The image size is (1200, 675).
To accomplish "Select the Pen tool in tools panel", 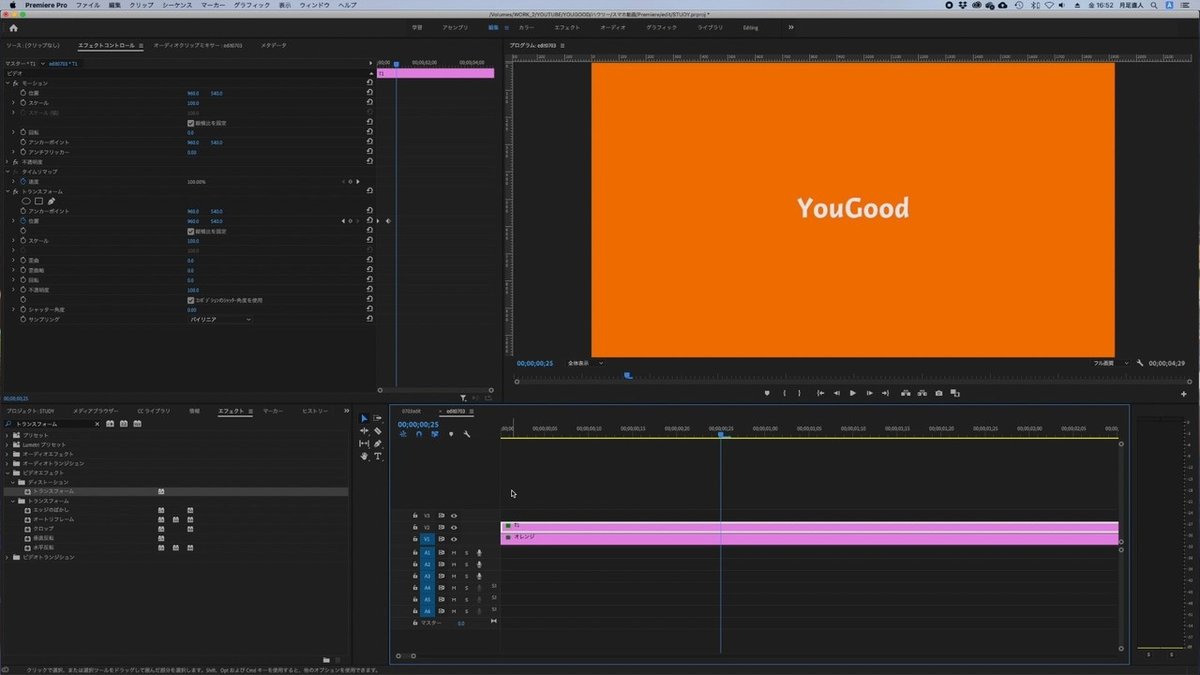I will [378, 444].
